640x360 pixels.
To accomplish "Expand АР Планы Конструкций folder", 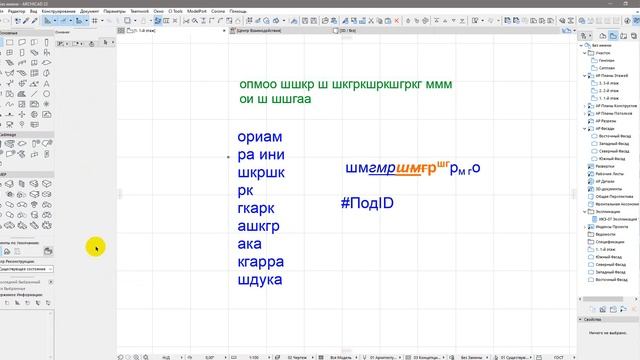I will pos(585,106).
